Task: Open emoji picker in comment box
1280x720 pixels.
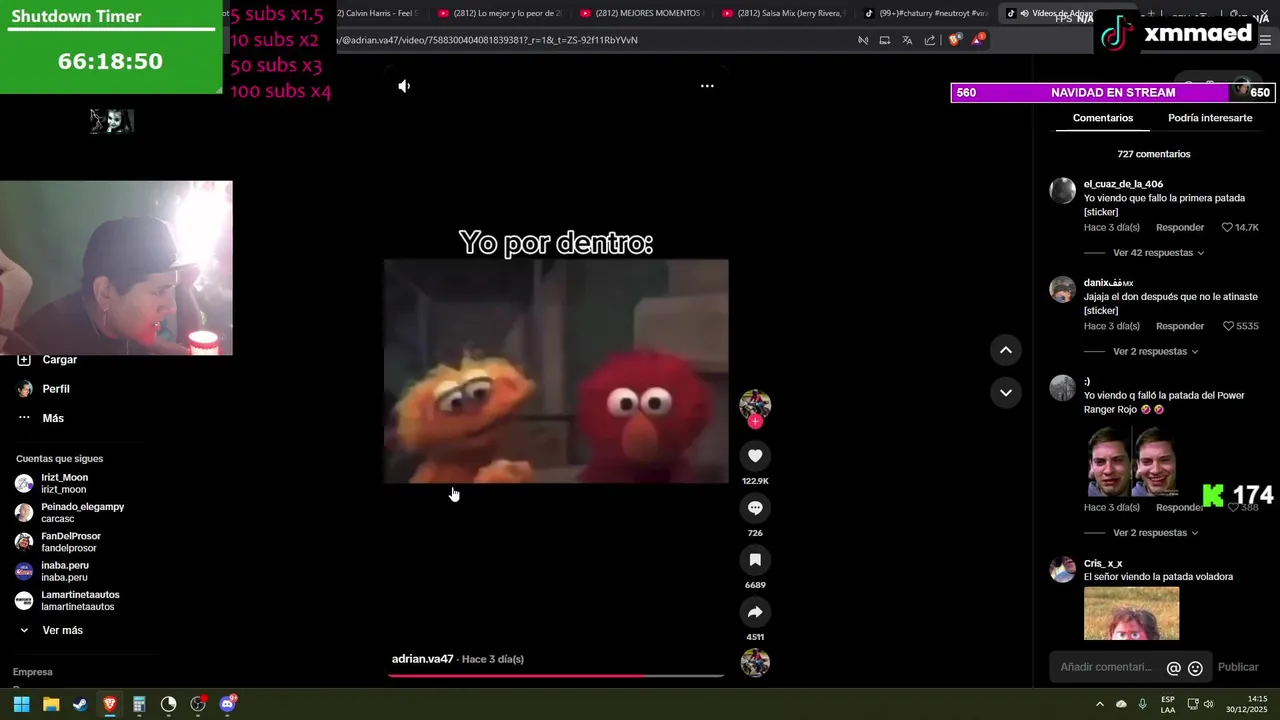Action: point(1195,668)
